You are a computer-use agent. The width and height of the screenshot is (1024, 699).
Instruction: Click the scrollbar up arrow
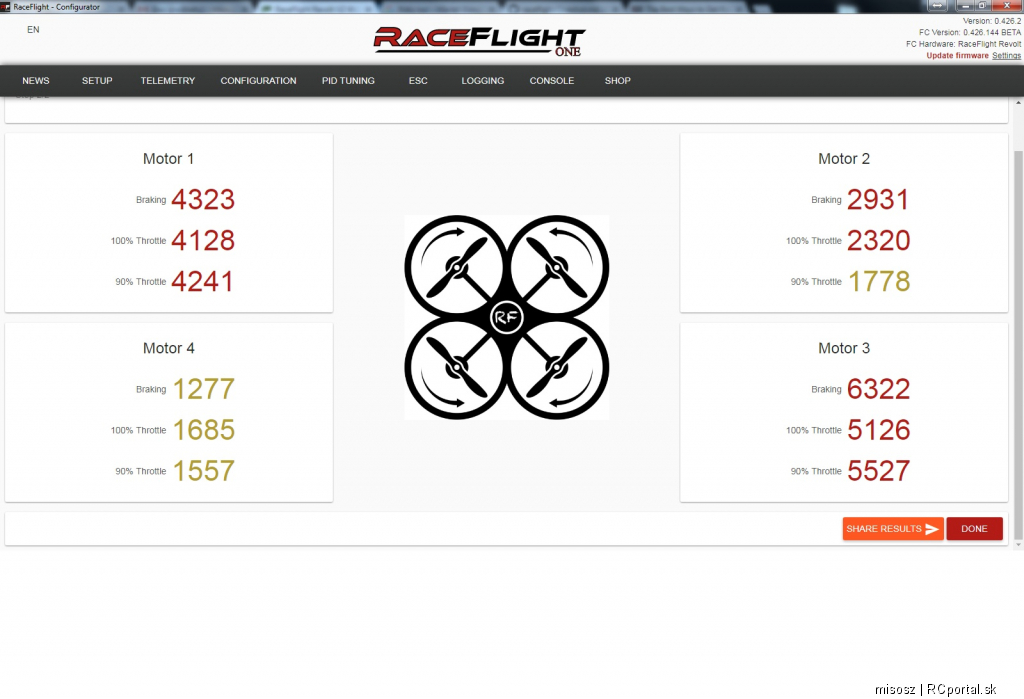pyautogui.click(x=1018, y=103)
